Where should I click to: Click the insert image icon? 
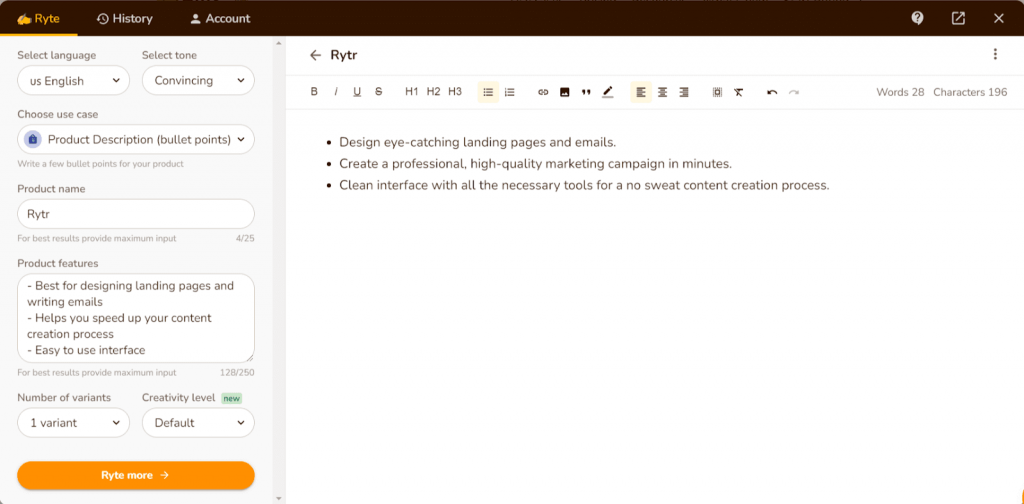[564, 92]
